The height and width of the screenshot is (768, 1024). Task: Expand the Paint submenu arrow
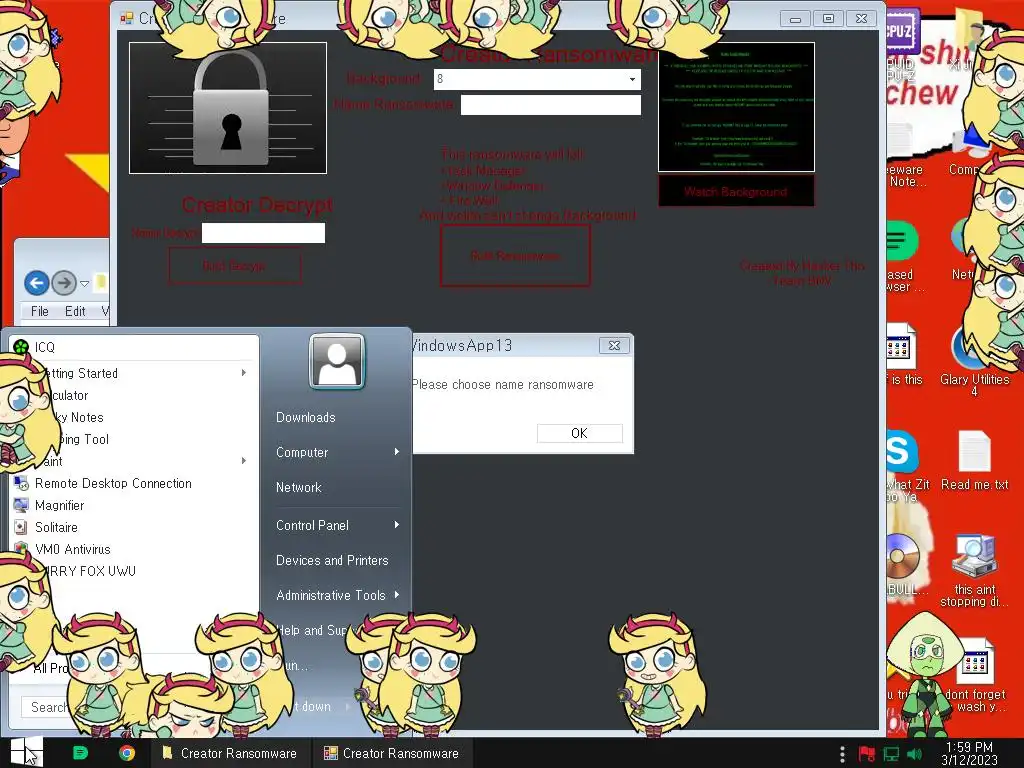pyautogui.click(x=244, y=460)
